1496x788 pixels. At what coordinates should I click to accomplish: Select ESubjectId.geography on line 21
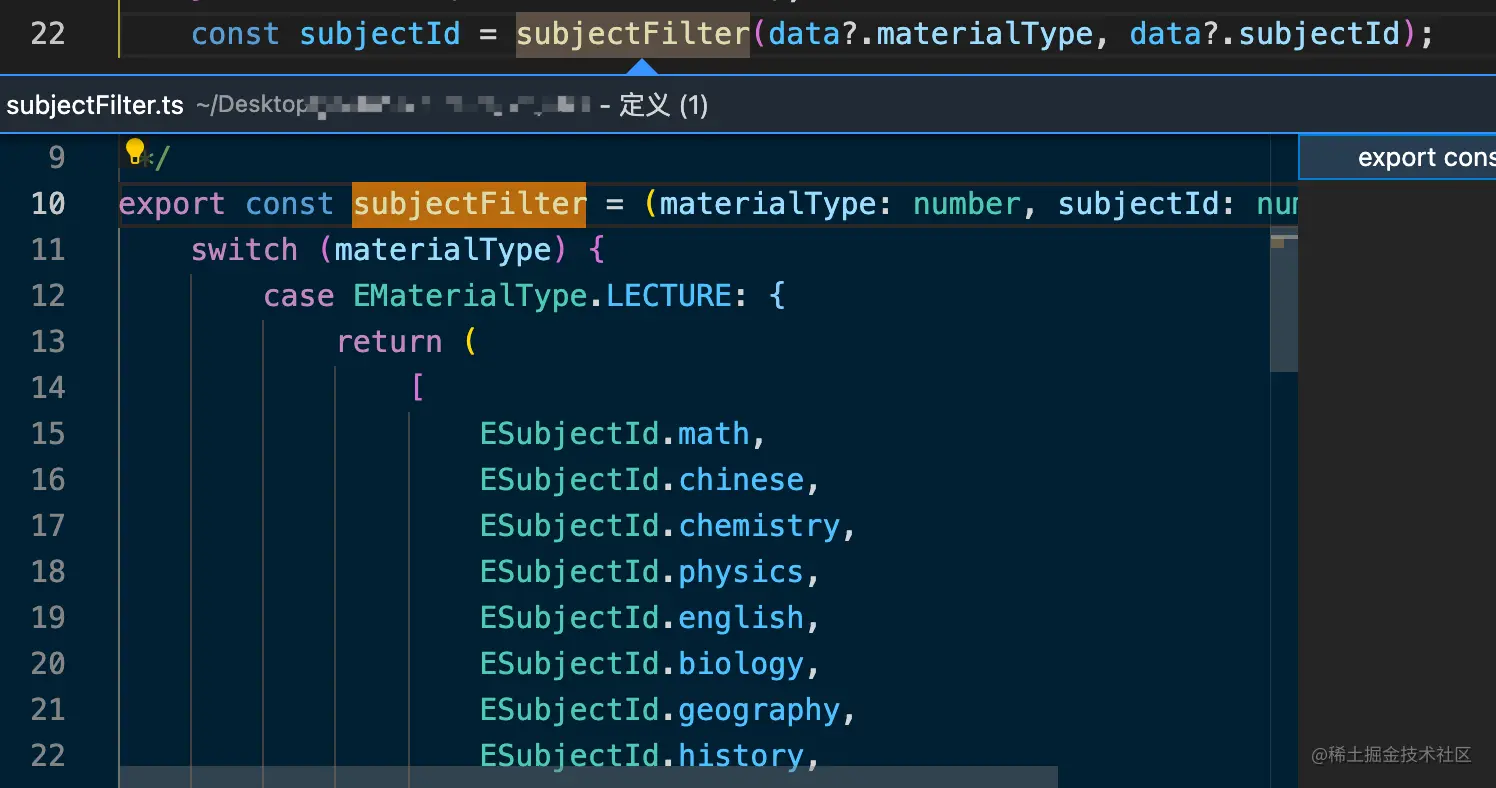pyautogui.click(x=666, y=709)
